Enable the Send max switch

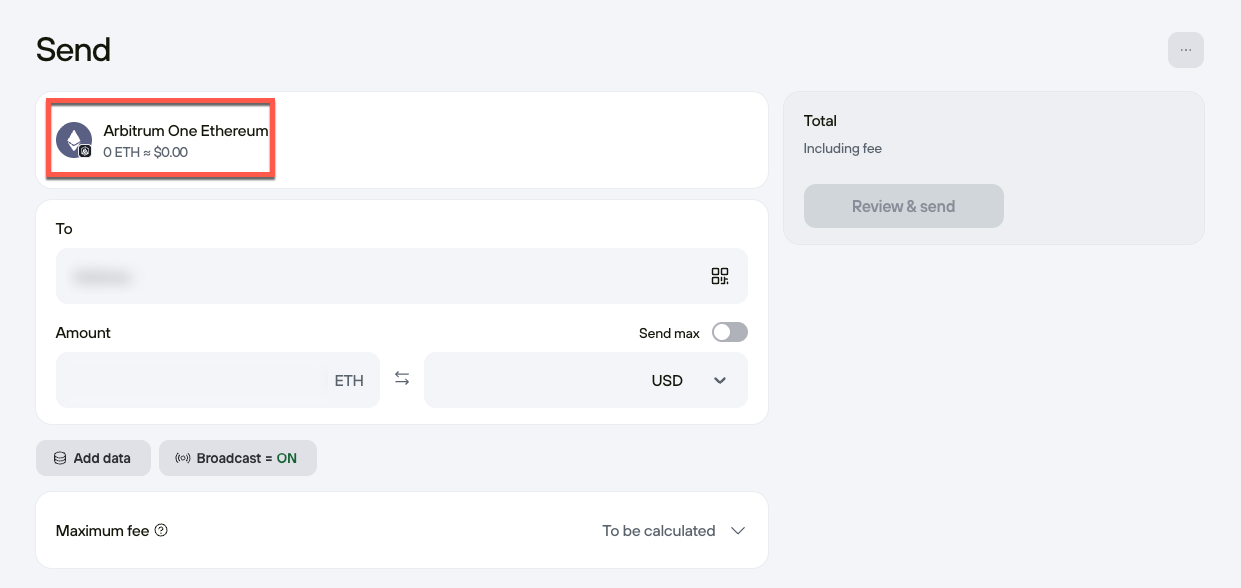(729, 333)
